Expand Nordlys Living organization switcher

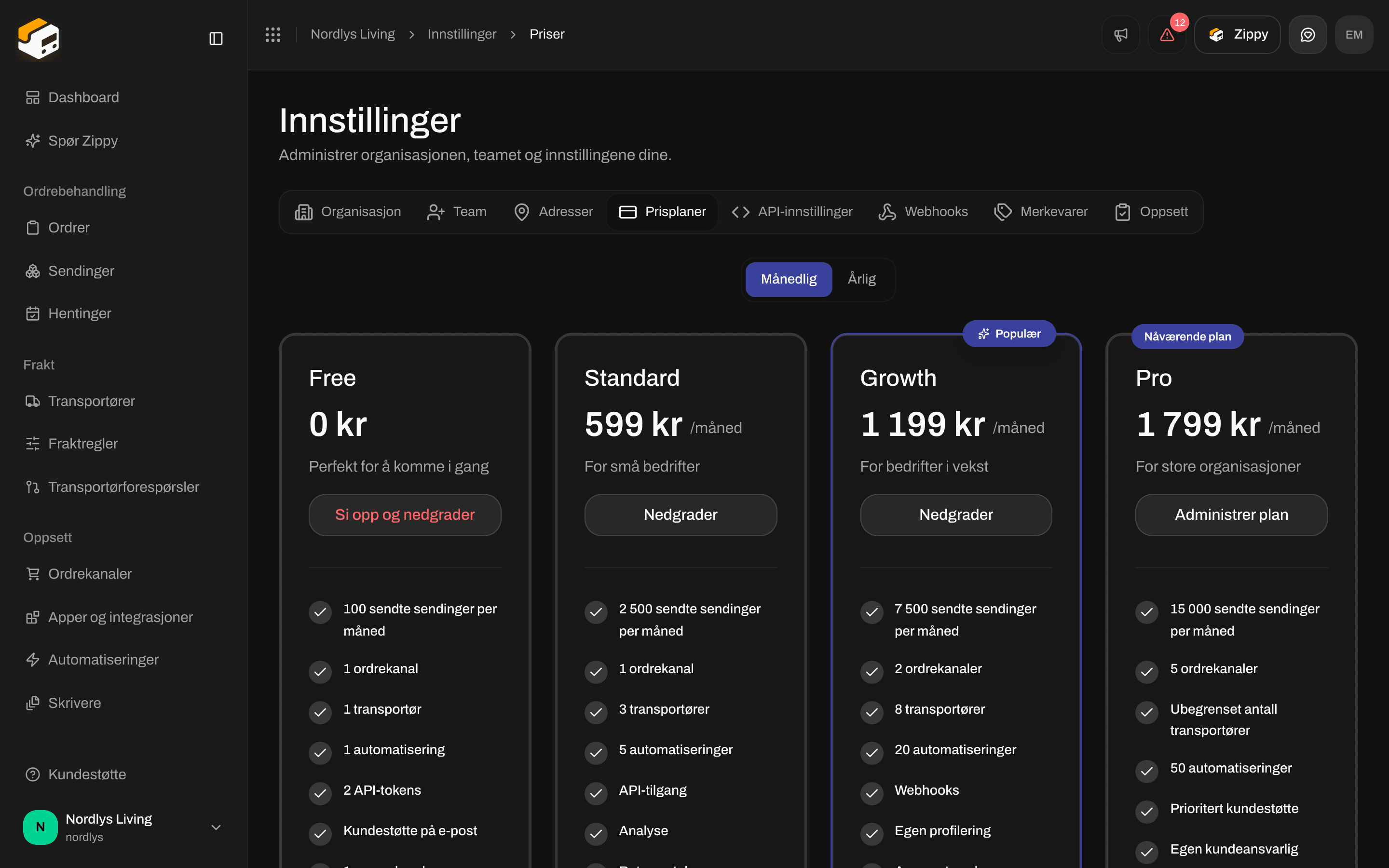[123, 827]
